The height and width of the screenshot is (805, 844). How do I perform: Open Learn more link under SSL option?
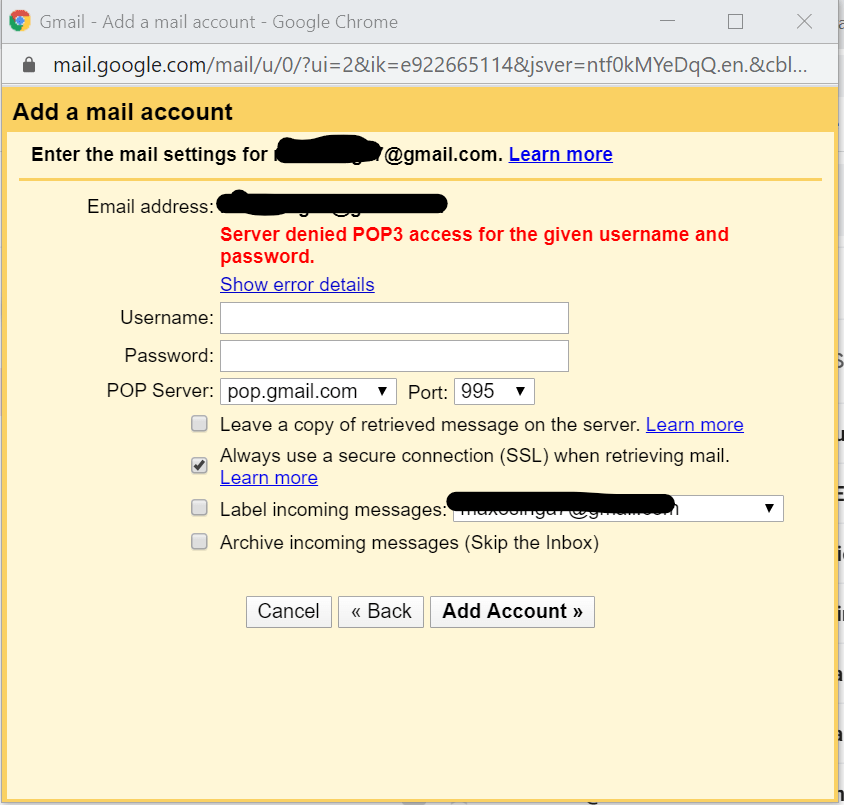(x=269, y=477)
